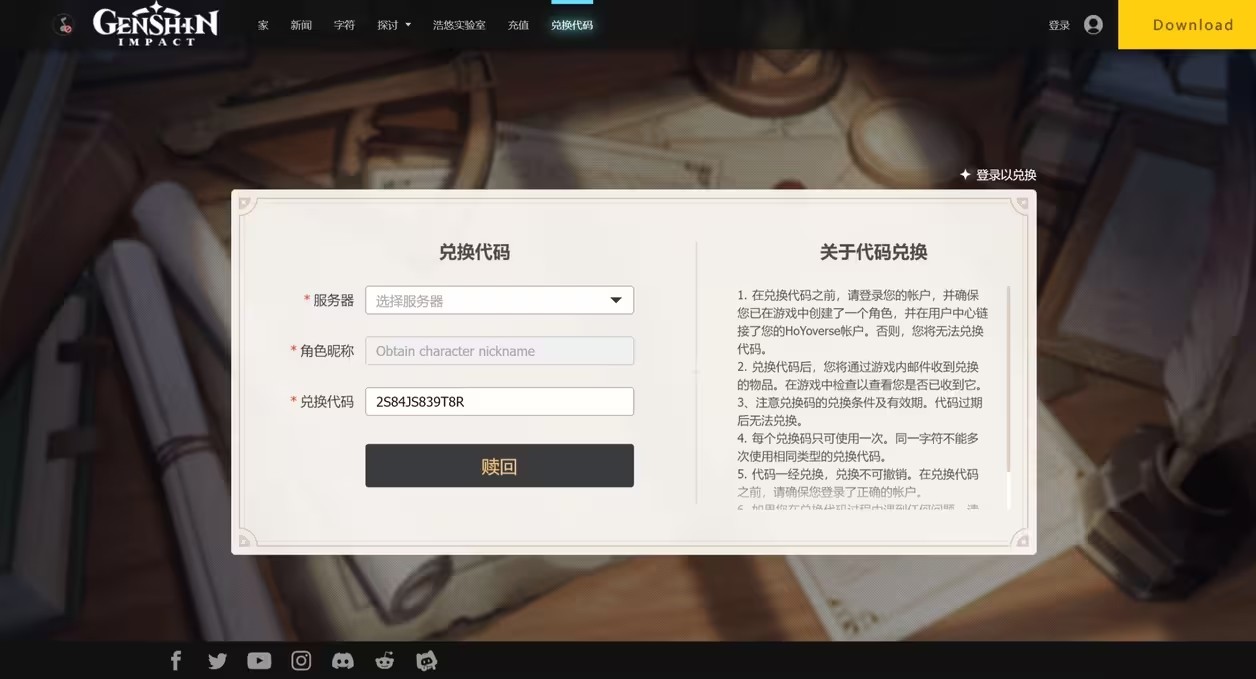Click the Genshin Impact logo
The width and height of the screenshot is (1256, 679).
click(x=155, y=24)
